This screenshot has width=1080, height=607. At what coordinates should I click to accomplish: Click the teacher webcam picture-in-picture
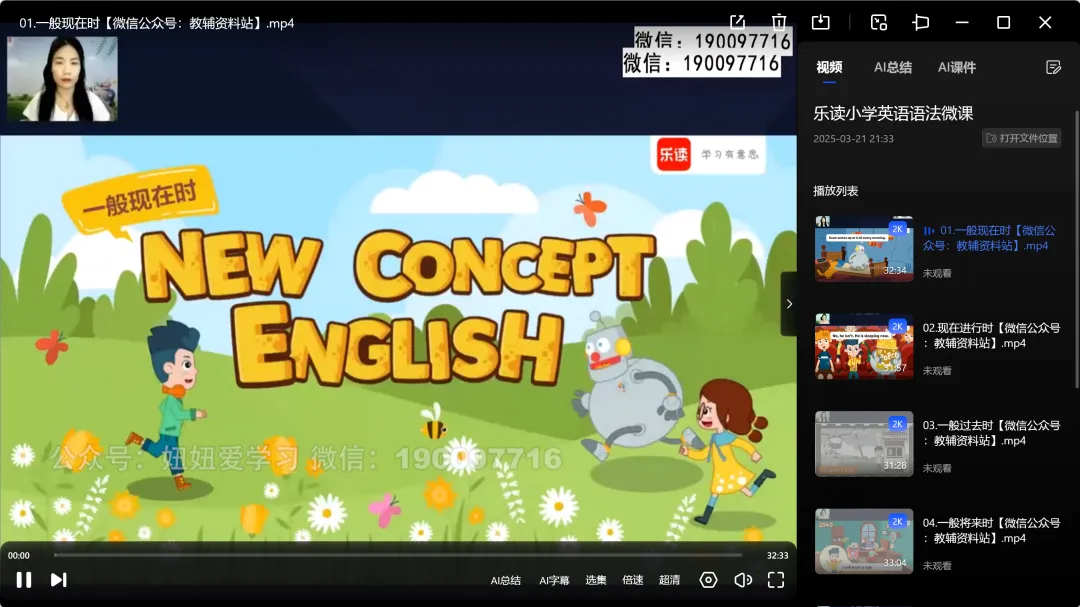pos(62,79)
